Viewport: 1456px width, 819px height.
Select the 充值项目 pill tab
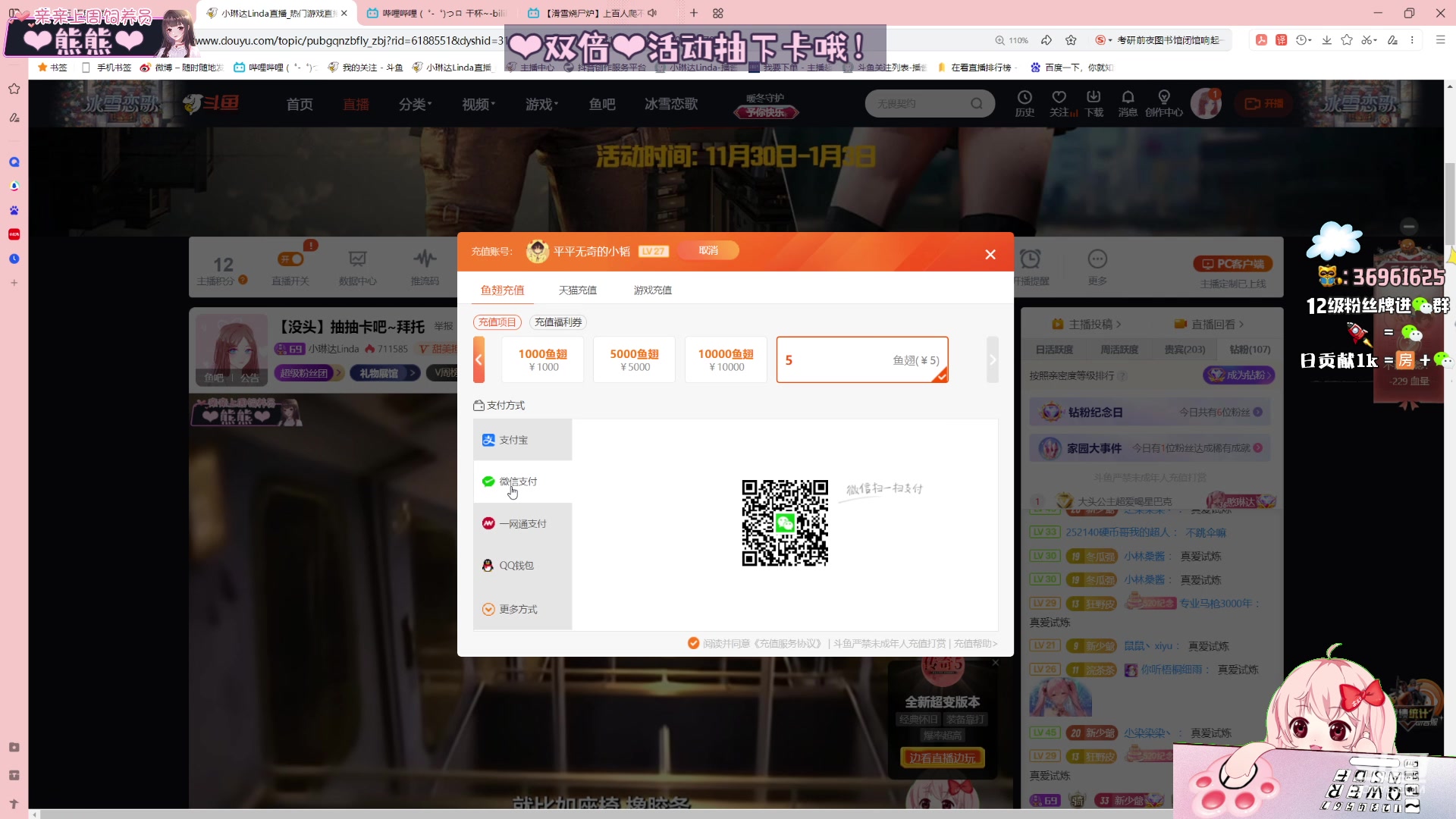[x=497, y=322]
